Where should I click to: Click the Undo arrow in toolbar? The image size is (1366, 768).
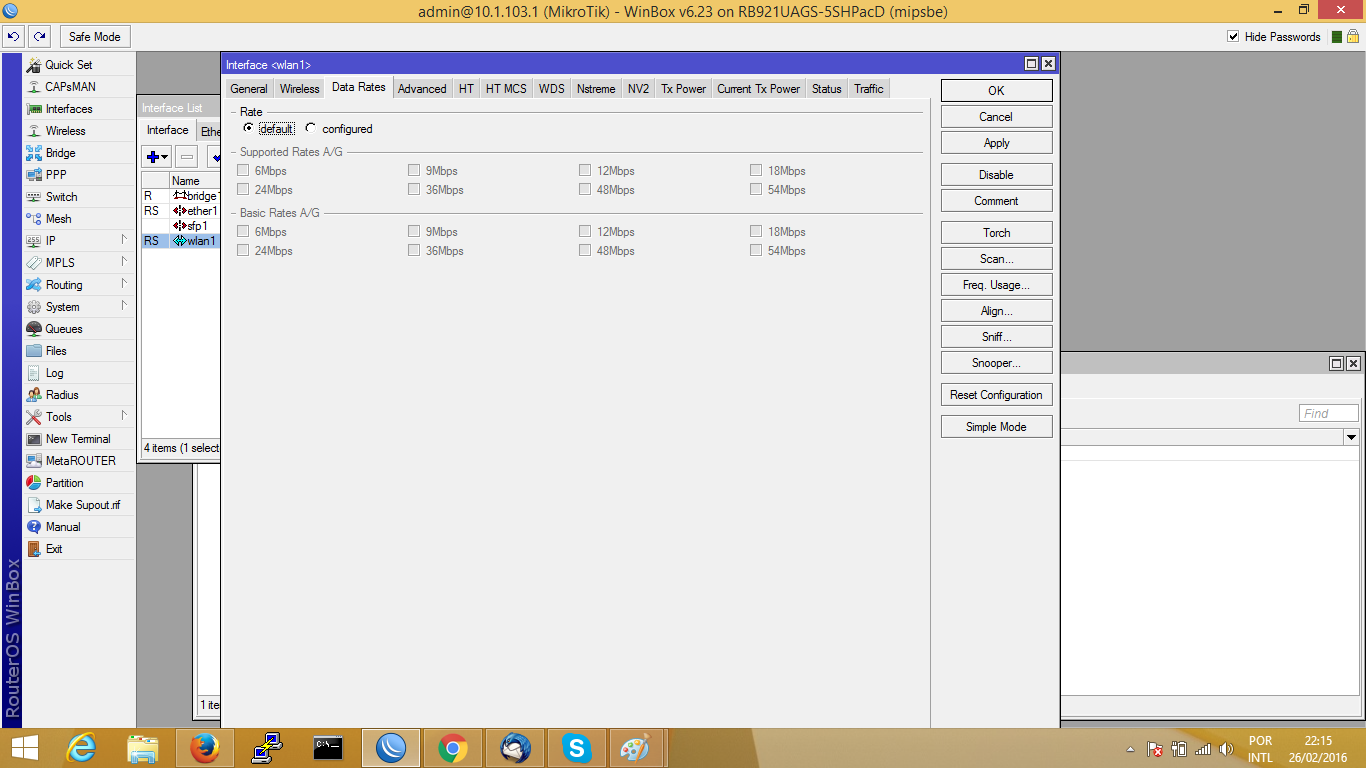14,37
